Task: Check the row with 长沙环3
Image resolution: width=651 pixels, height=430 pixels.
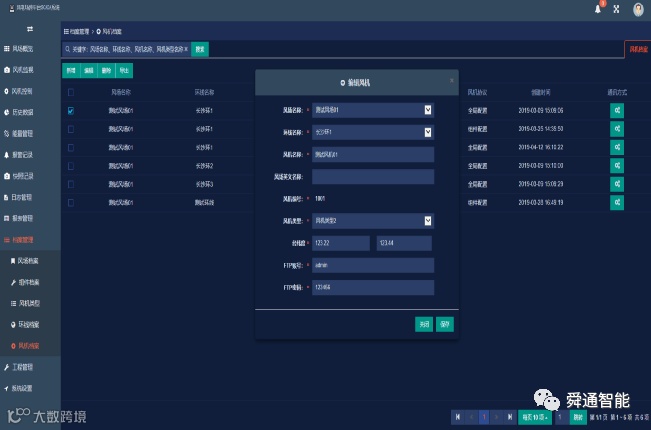Action: pos(71,184)
